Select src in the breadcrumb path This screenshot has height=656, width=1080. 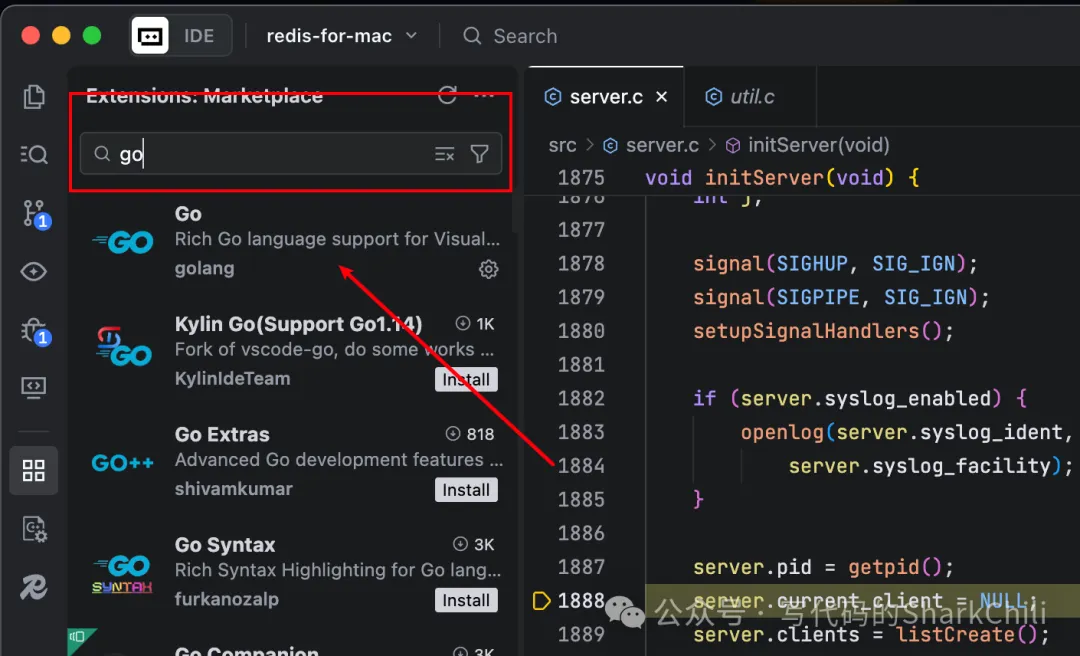562,145
